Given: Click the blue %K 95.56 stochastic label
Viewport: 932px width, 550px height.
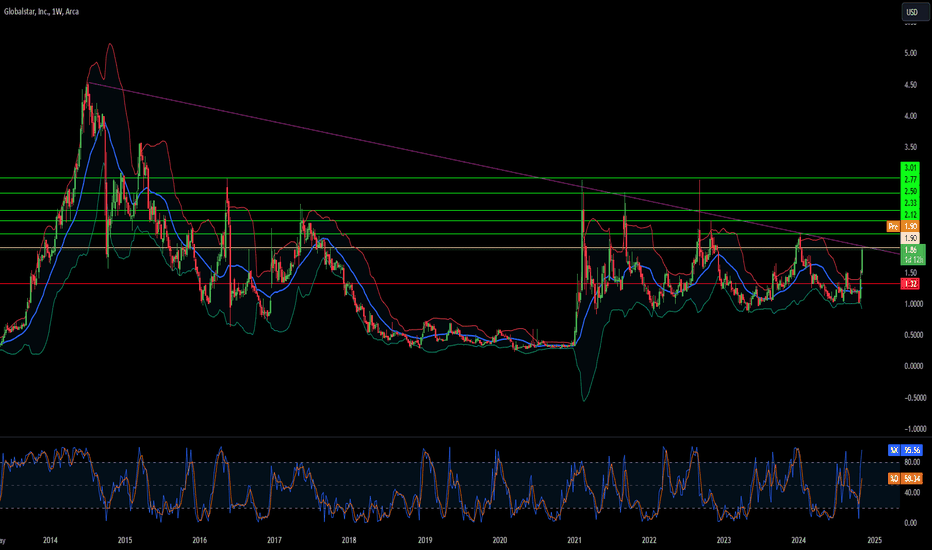Looking at the screenshot, I should (x=905, y=450).
